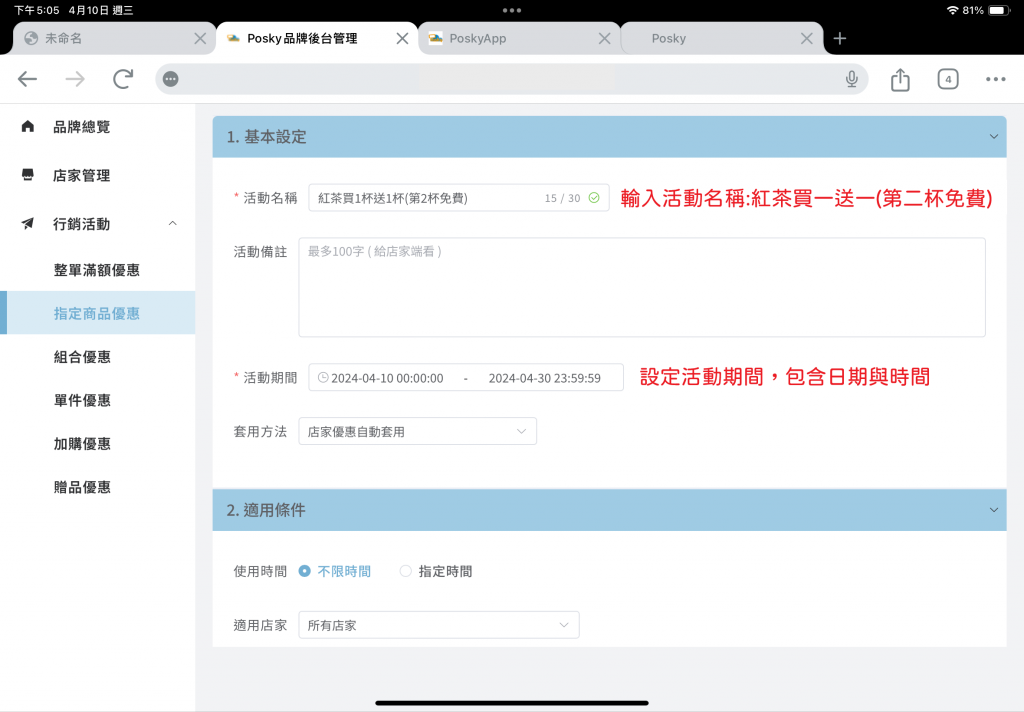1024x712 pixels.
Task: Click the paper plane icon beside 行銷活動
Action: (27, 223)
